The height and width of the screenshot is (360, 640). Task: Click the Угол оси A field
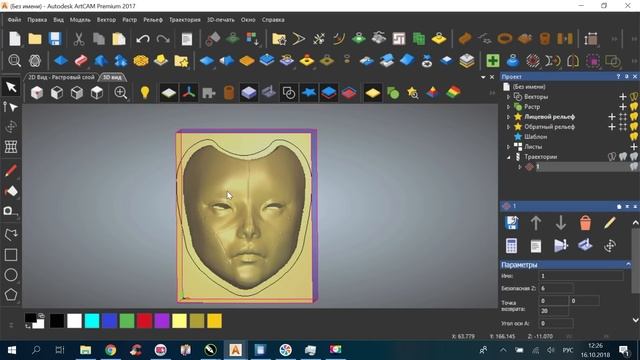click(x=556, y=323)
